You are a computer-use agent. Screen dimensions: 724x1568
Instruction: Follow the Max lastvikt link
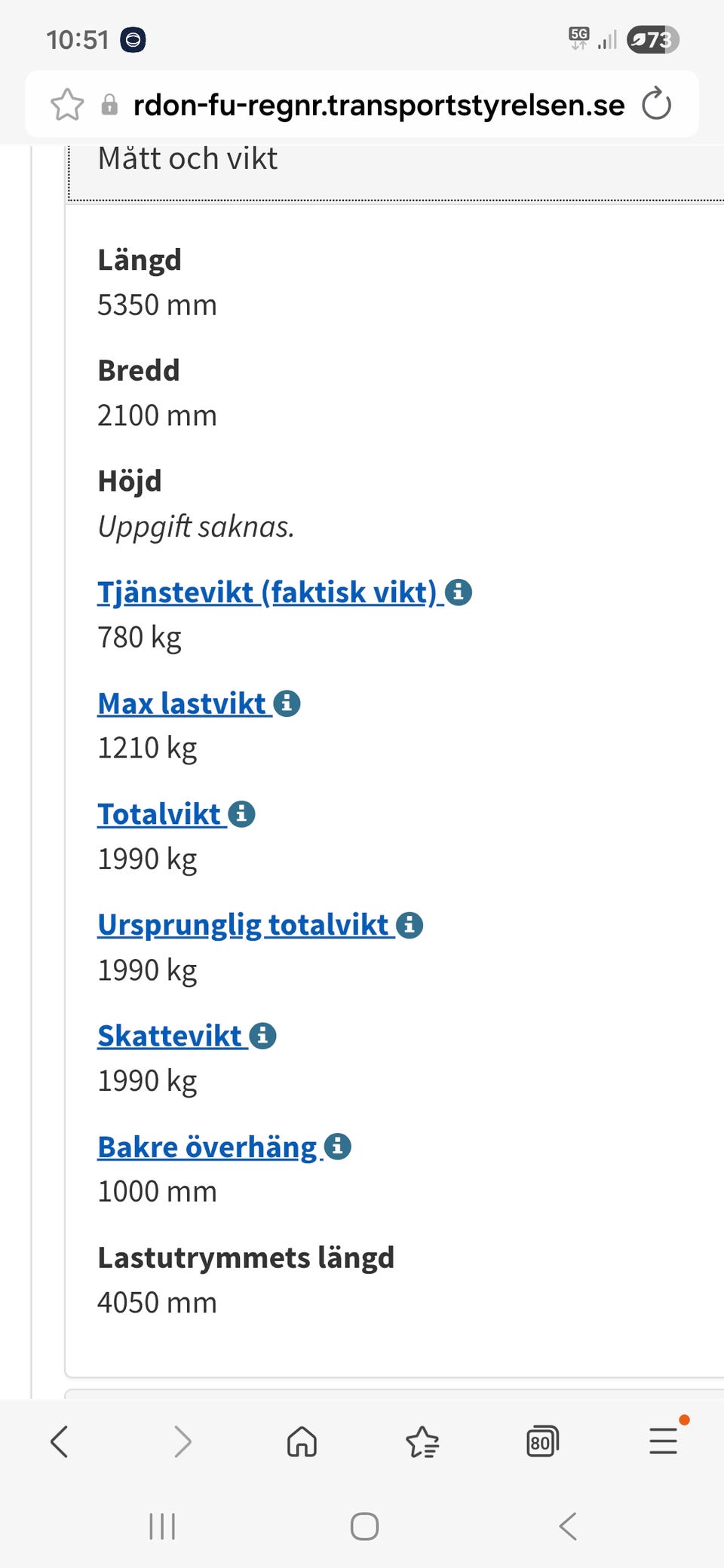(x=182, y=703)
